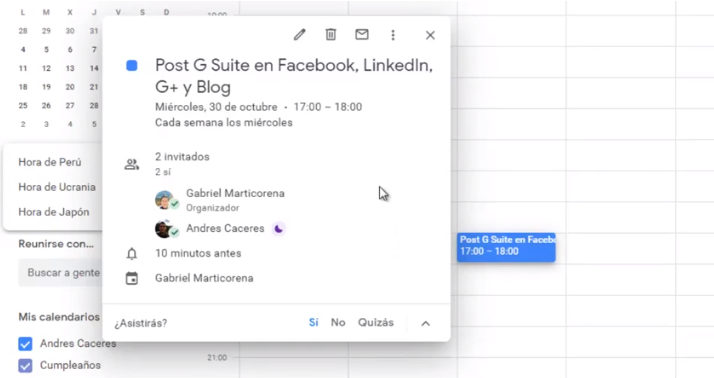Select Hora de Japón time zone

tap(54, 212)
